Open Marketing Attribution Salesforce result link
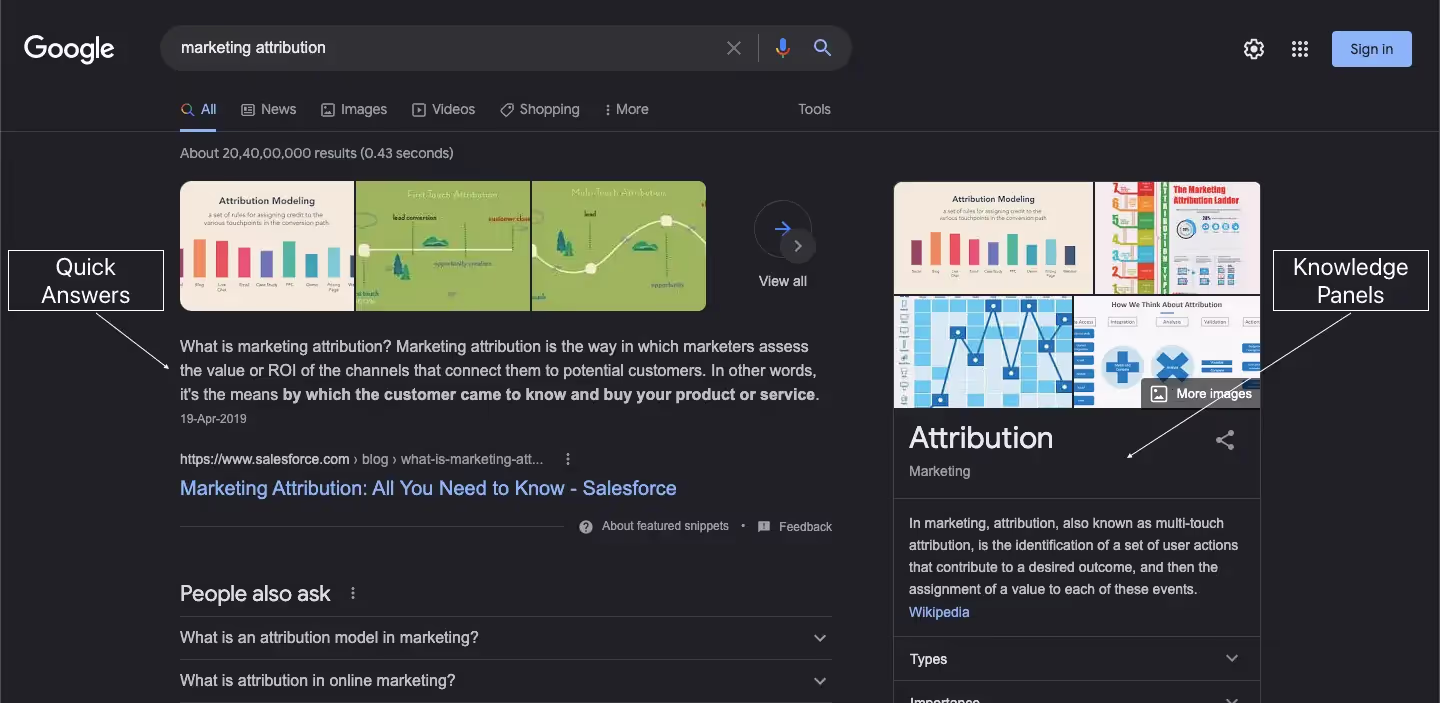1440x703 pixels. [x=428, y=488]
